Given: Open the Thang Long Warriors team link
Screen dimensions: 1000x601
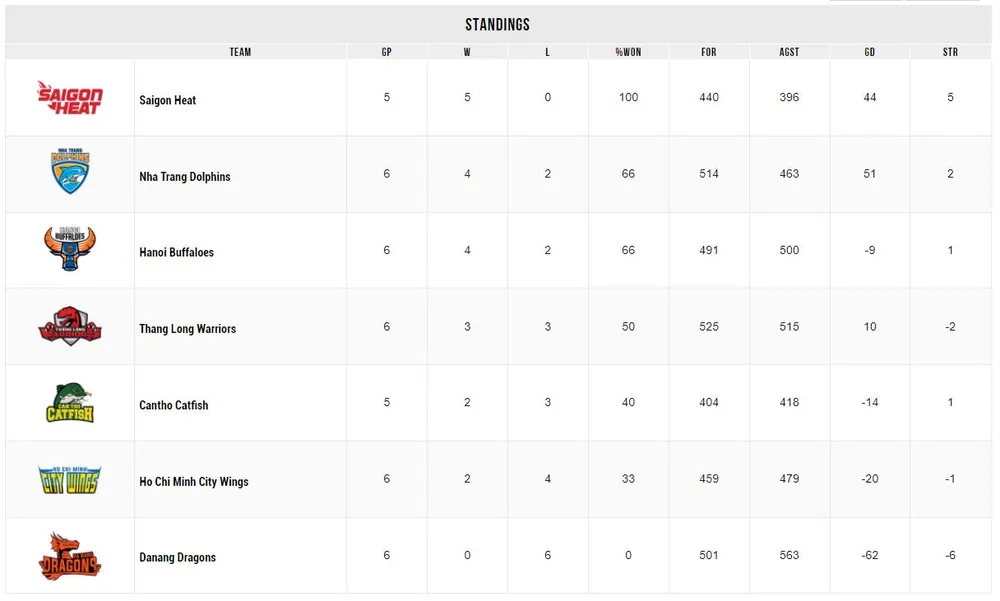Looking at the screenshot, I should click(188, 329).
